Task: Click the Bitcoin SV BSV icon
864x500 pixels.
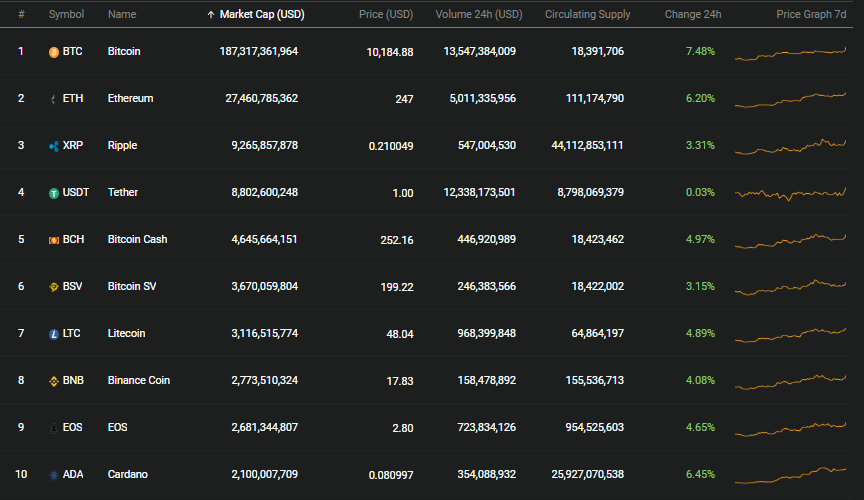Action: point(53,287)
